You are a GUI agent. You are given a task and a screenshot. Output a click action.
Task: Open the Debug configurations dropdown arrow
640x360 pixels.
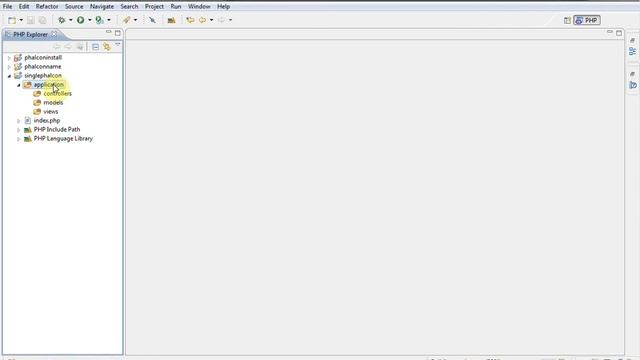(x=71, y=20)
